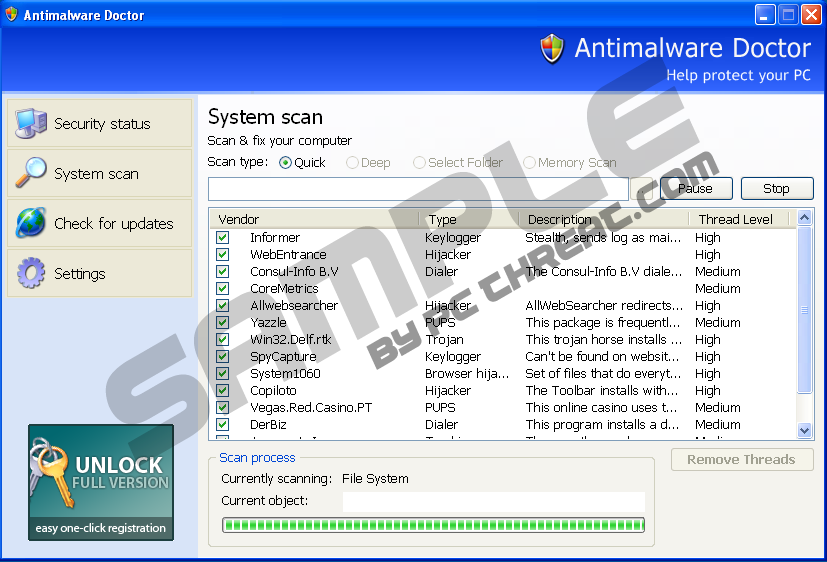Click the Check for updates globe icon
The width and height of the screenshot is (827, 562).
point(31,222)
